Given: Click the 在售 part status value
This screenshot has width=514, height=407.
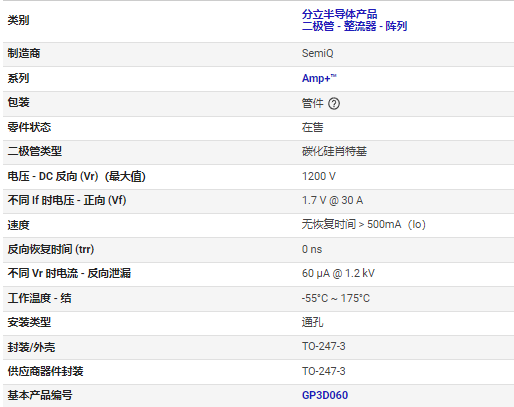Looking at the screenshot, I should 312,127.
